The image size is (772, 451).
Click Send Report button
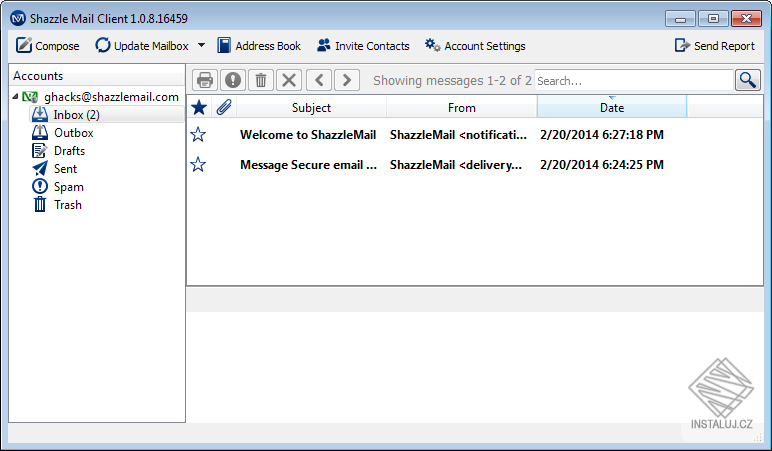tap(714, 46)
